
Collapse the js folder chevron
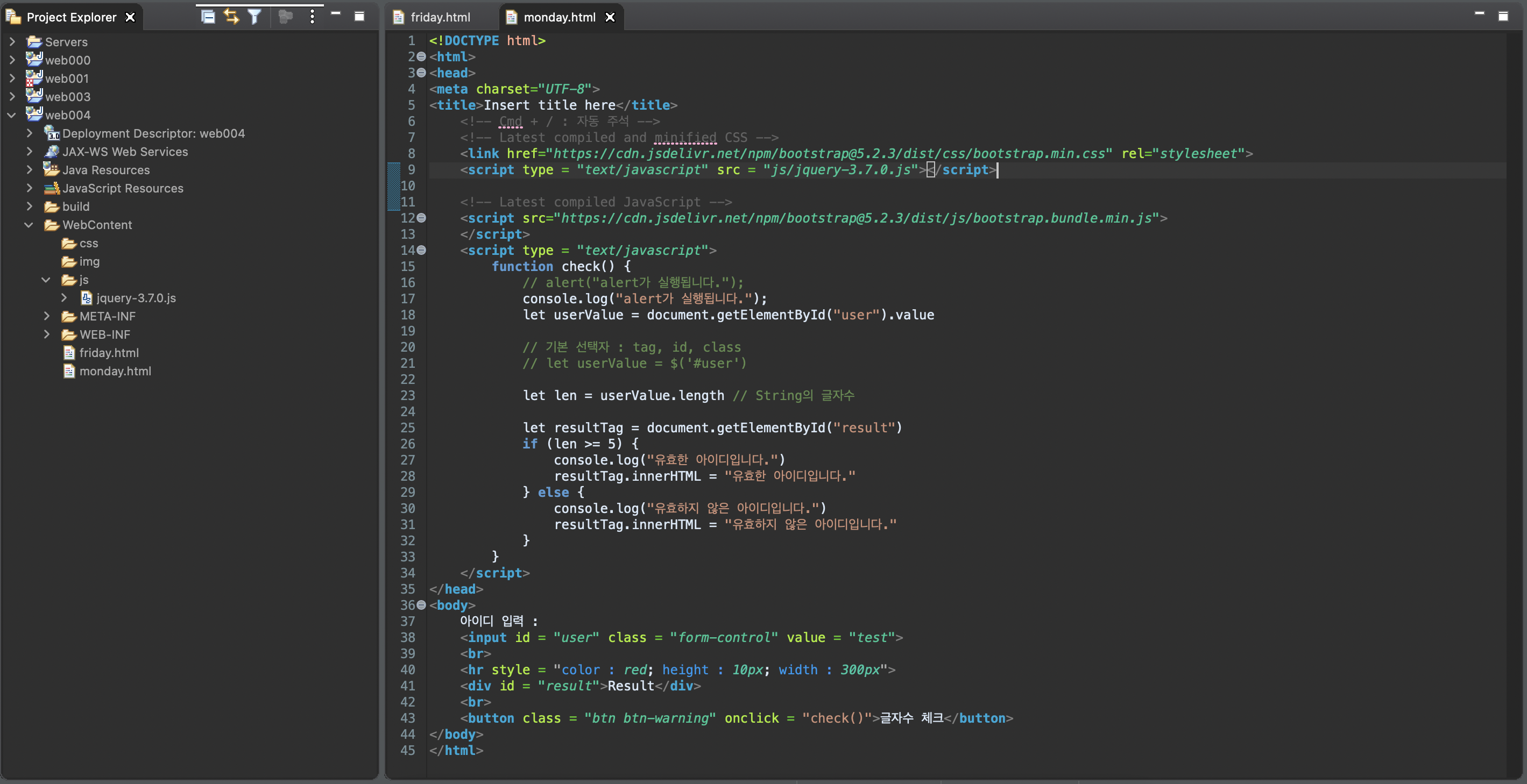46,280
